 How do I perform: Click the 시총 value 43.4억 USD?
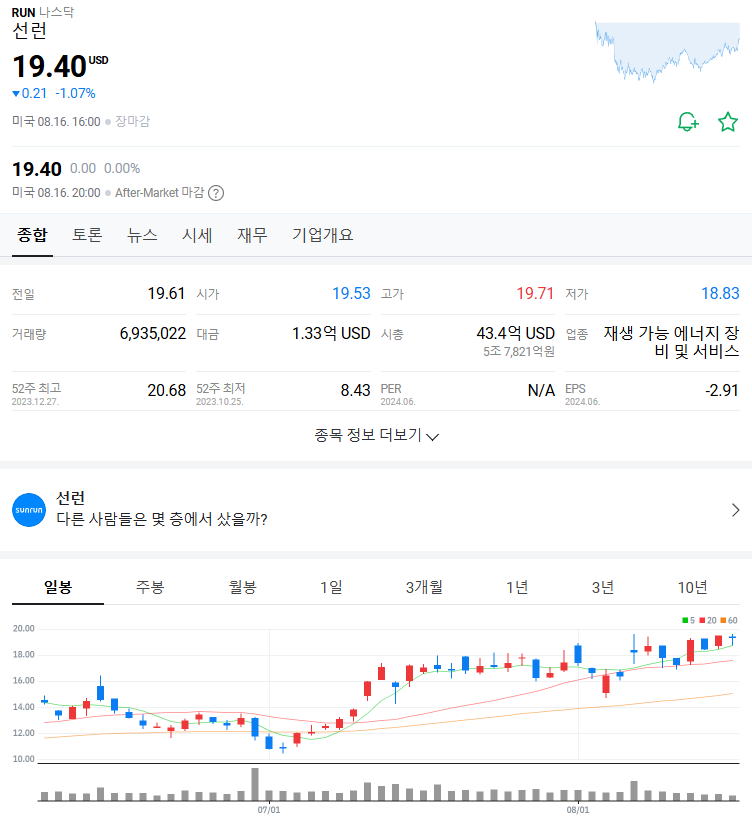[516, 333]
